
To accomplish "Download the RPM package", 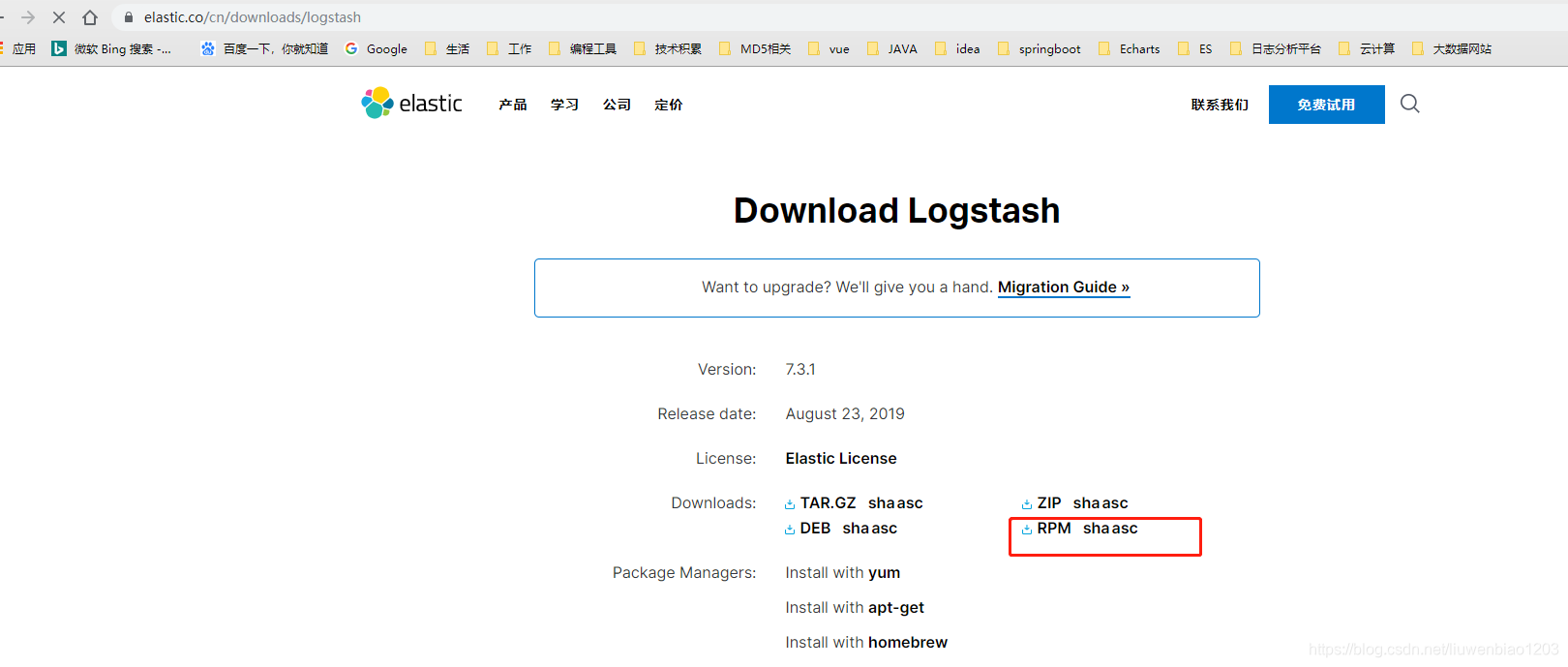I will coord(1054,529).
